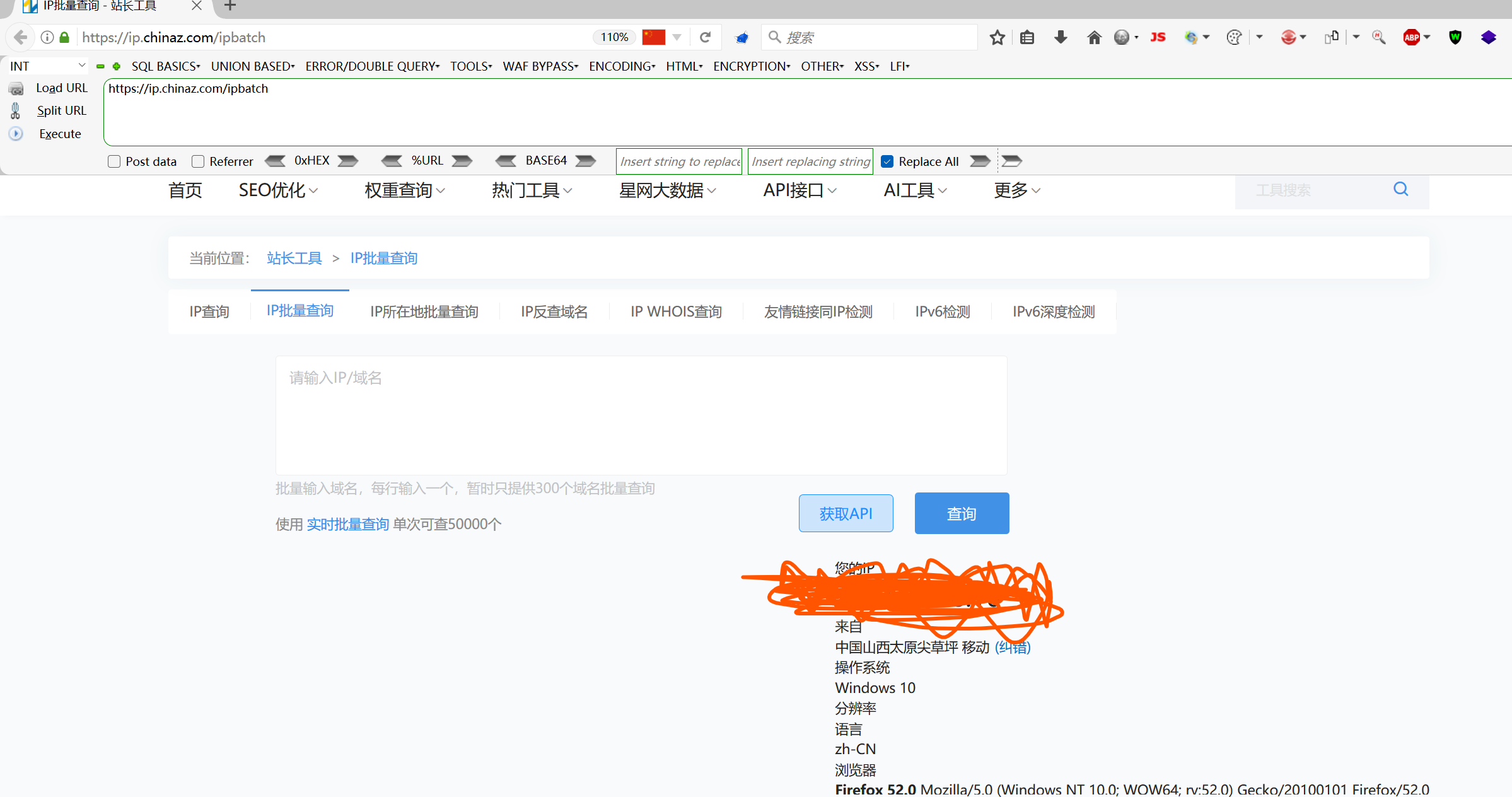1512x797 pixels.
Task: Click BASE64 encode right arrow
Action: click(586, 161)
